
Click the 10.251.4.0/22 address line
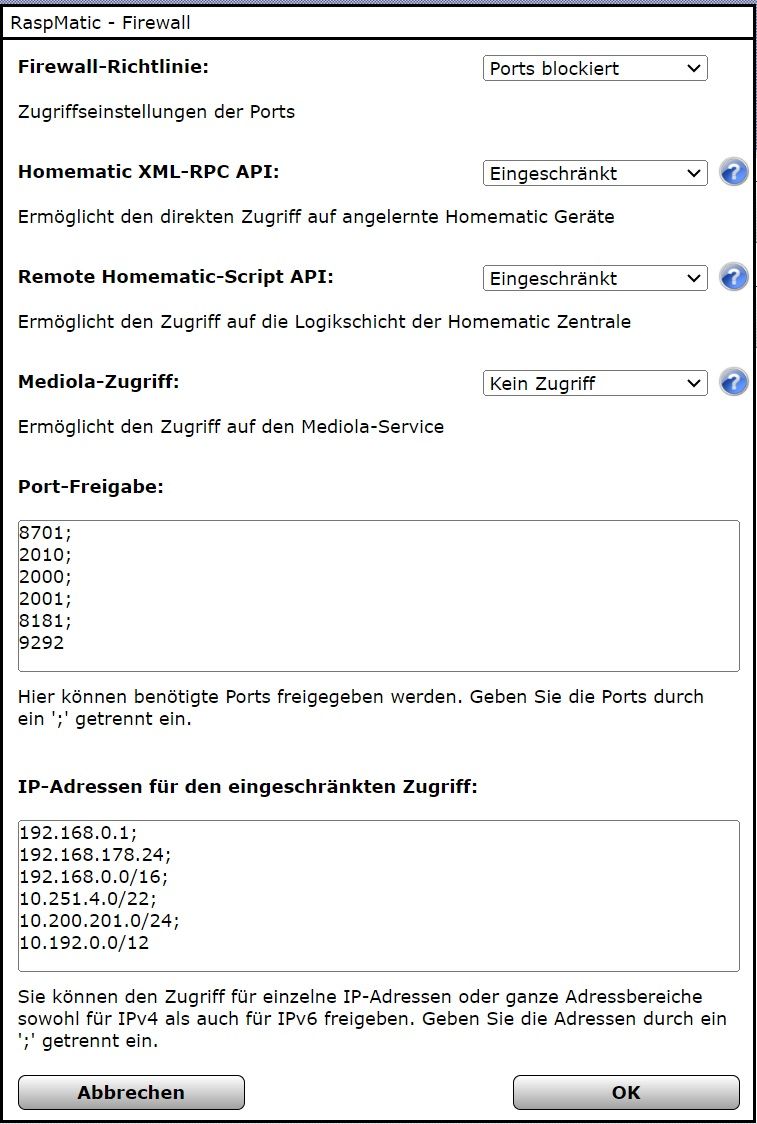tap(87, 898)
